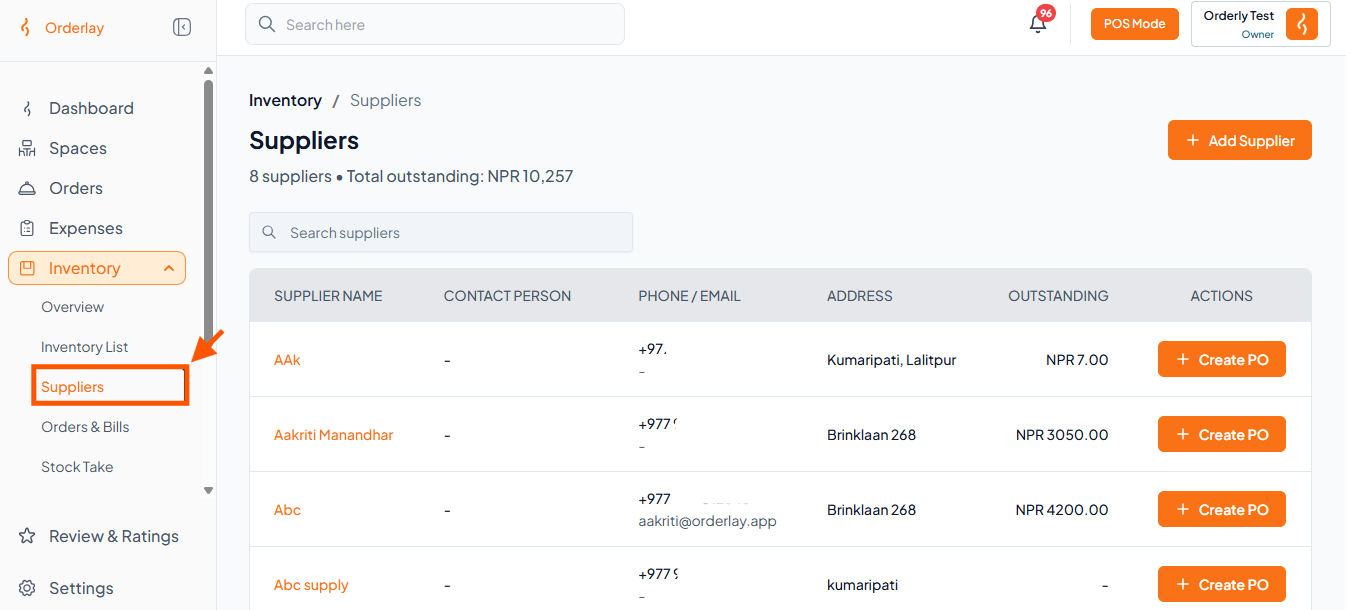The height and width of the screenshot is (610, 1346).
Task: Create PO for Aakriti Manandhar
Action: coord(1221,434)
